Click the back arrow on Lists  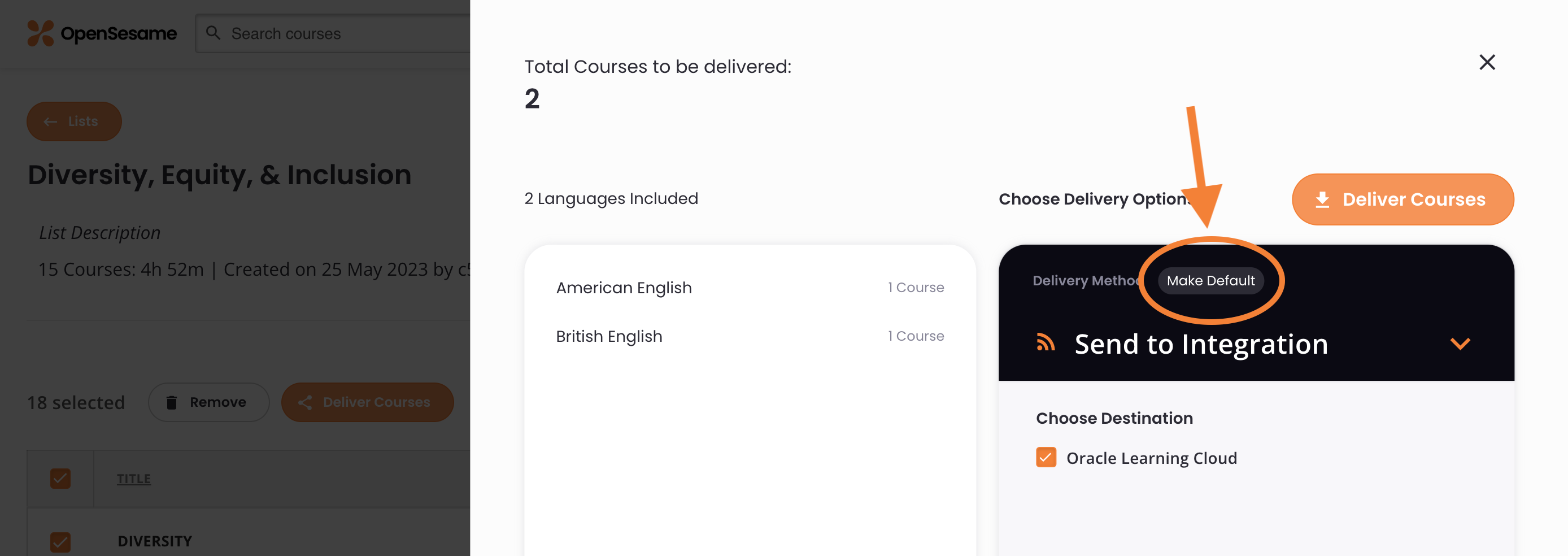point(50,121)
